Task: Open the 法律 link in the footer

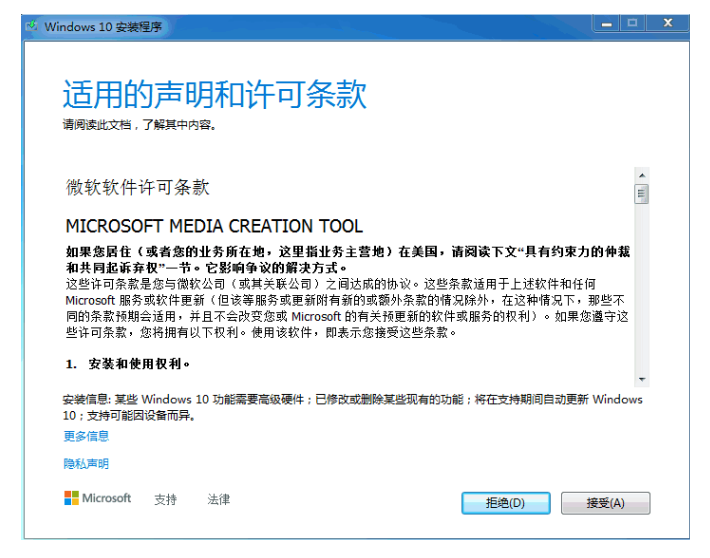Action: 219,499
